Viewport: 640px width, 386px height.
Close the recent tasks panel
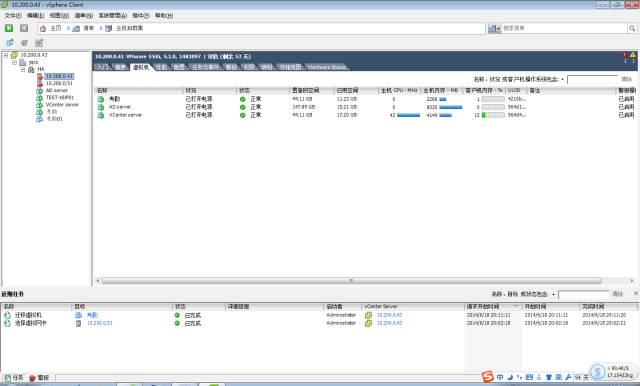[x=636, y=293]
